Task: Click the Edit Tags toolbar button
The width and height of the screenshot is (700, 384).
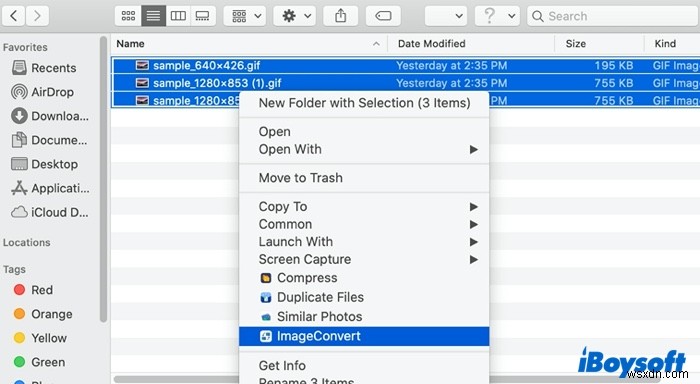Action: 383,16
